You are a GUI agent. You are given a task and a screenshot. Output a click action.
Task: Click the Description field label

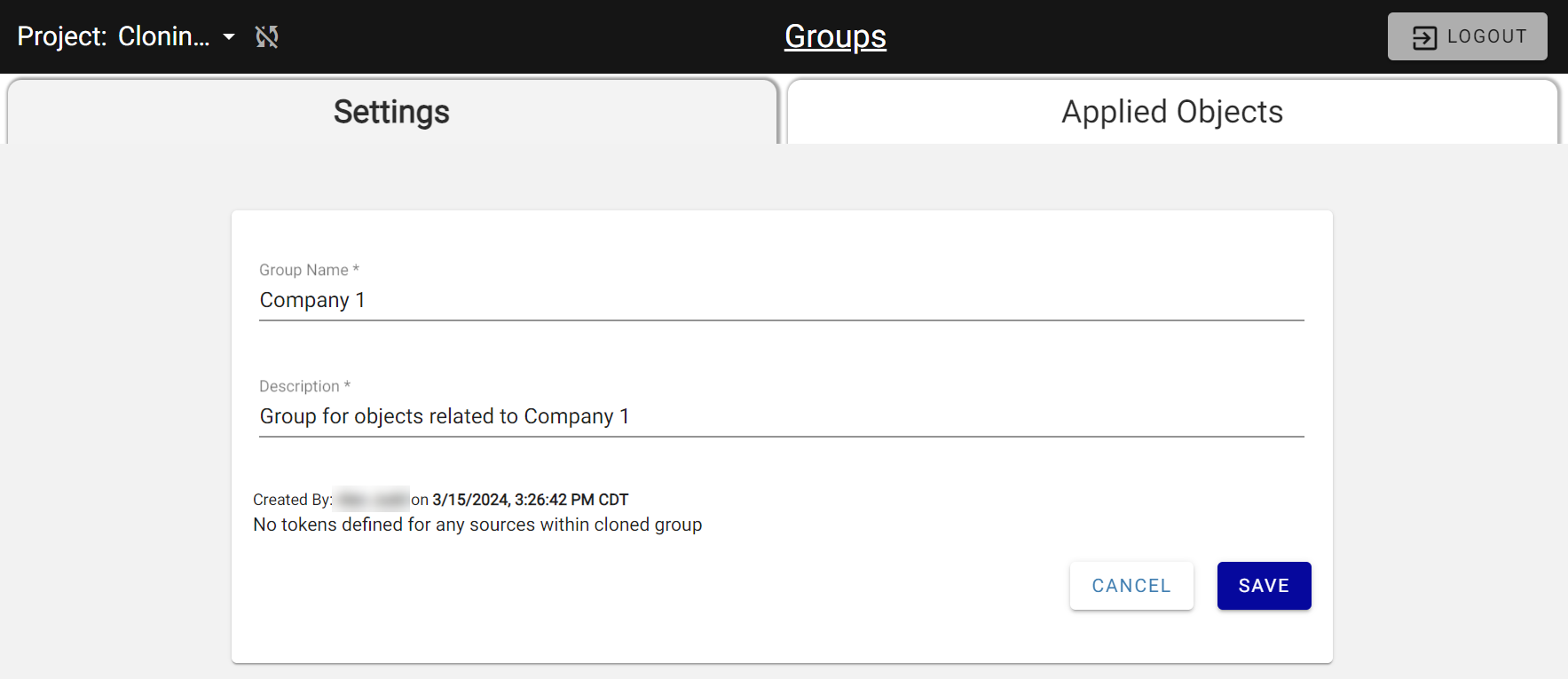(x=299, y=386)
